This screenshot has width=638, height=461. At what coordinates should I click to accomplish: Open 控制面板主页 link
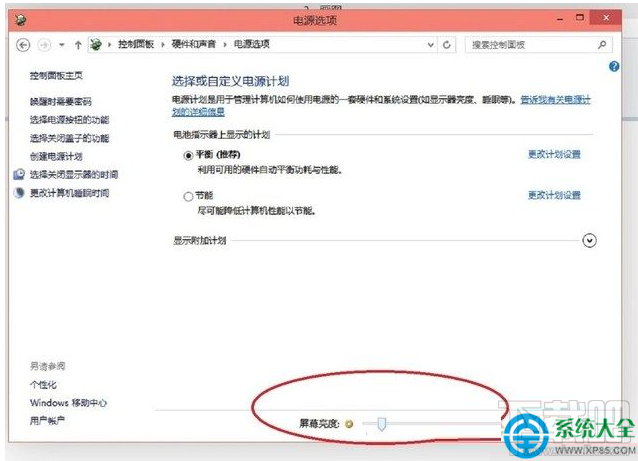[x=56, y=76]
